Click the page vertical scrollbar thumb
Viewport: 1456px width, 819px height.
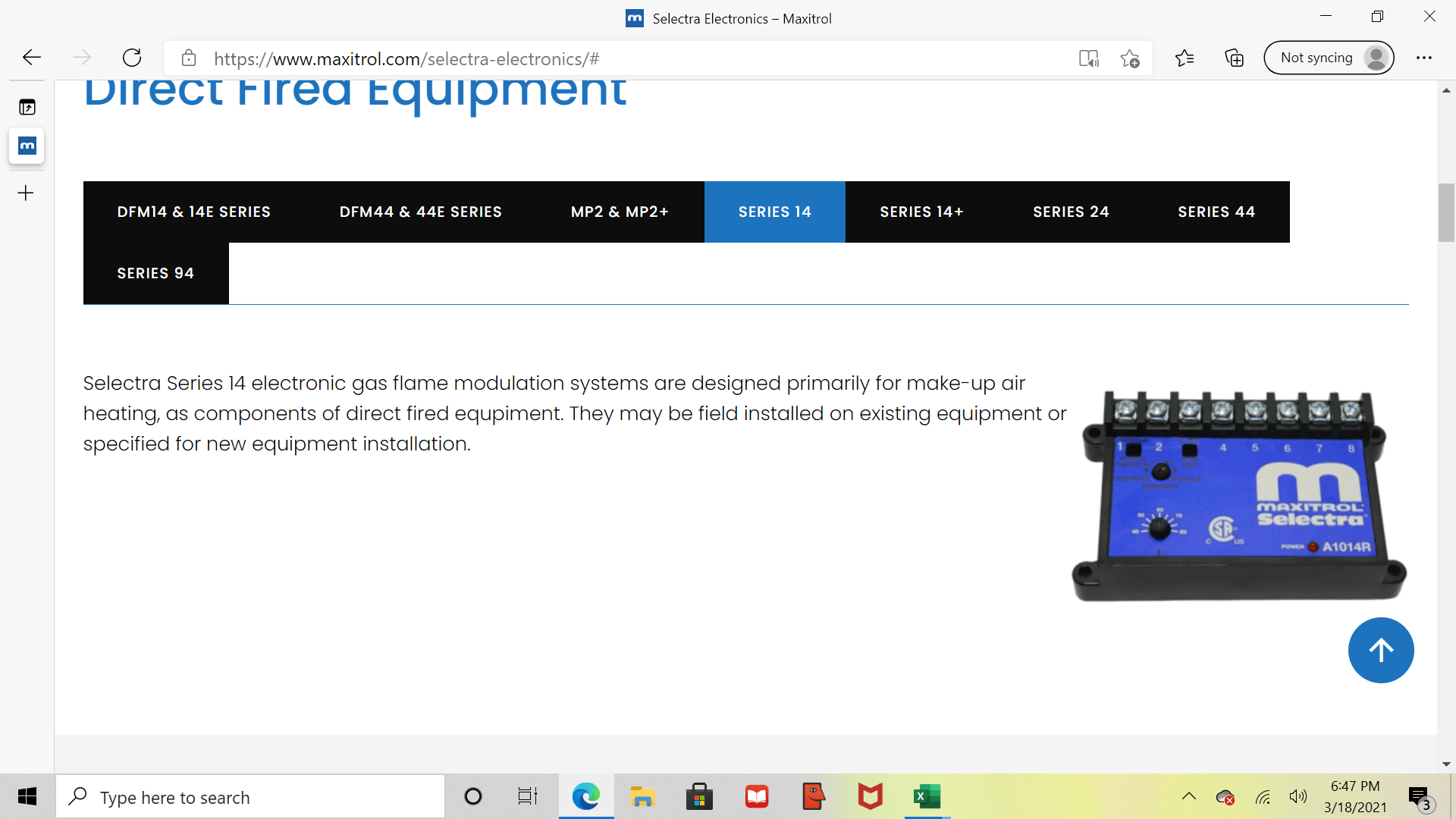(1446, 212)
